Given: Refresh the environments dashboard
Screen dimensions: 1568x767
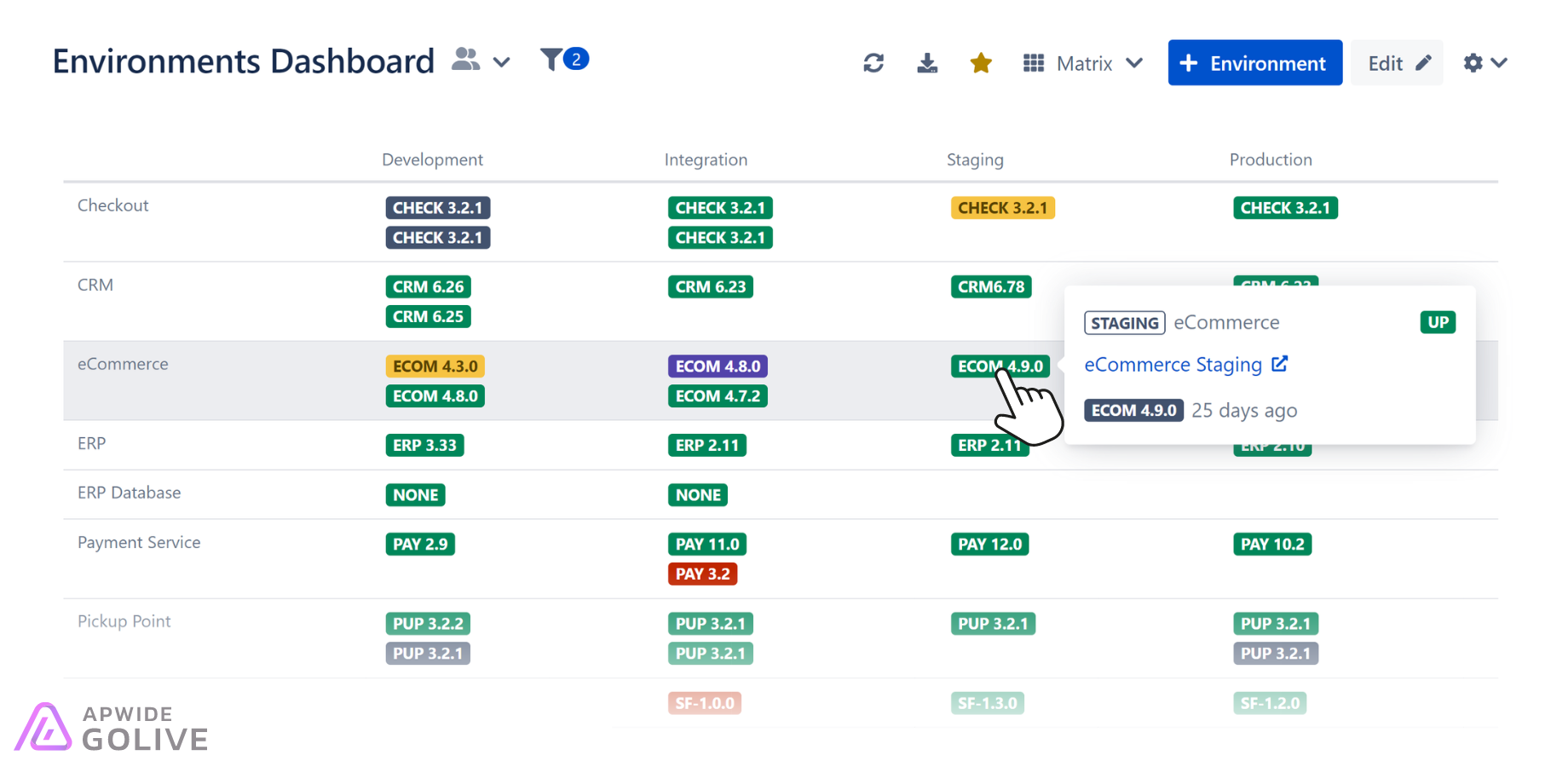Looking at the screenshot, I should coord(873,62).
